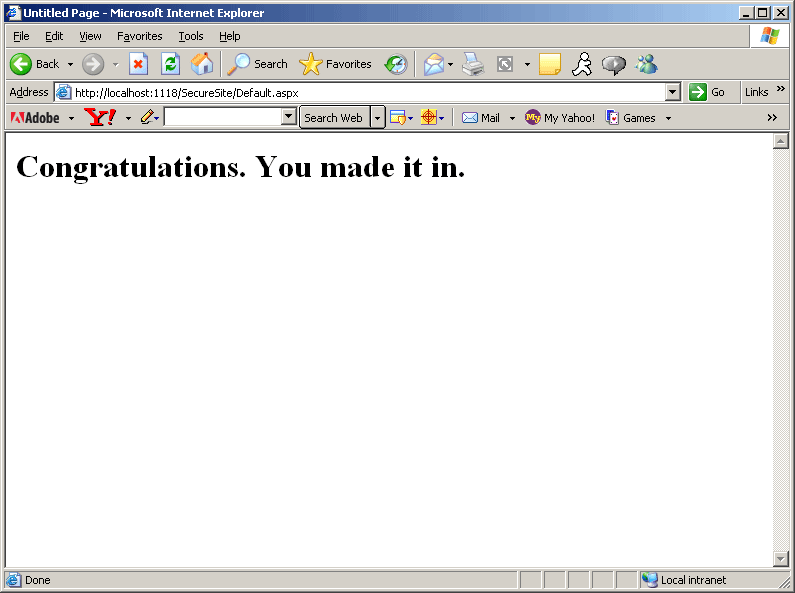Minimize the Internet Explorer window
The image size is (795, 593).
point(745,13)
